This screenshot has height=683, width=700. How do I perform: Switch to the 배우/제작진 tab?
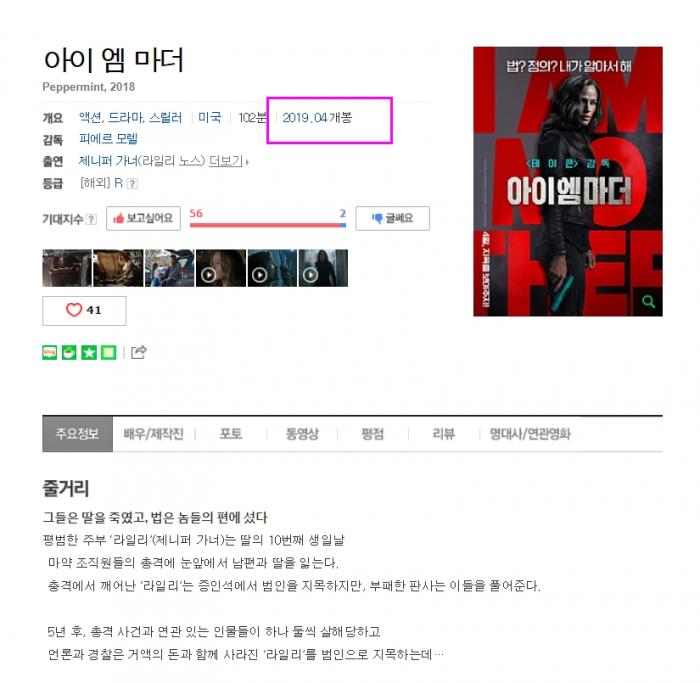click(154, 433)
